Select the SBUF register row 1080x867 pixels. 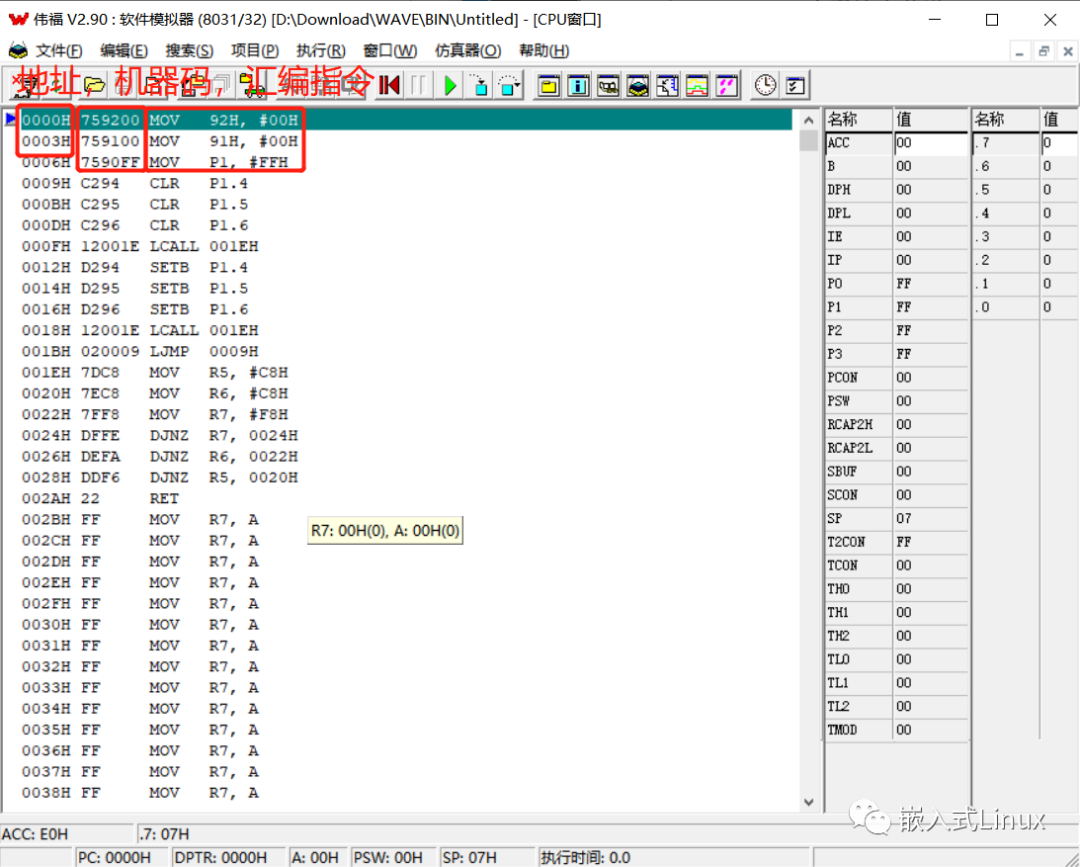pos(896,472)
